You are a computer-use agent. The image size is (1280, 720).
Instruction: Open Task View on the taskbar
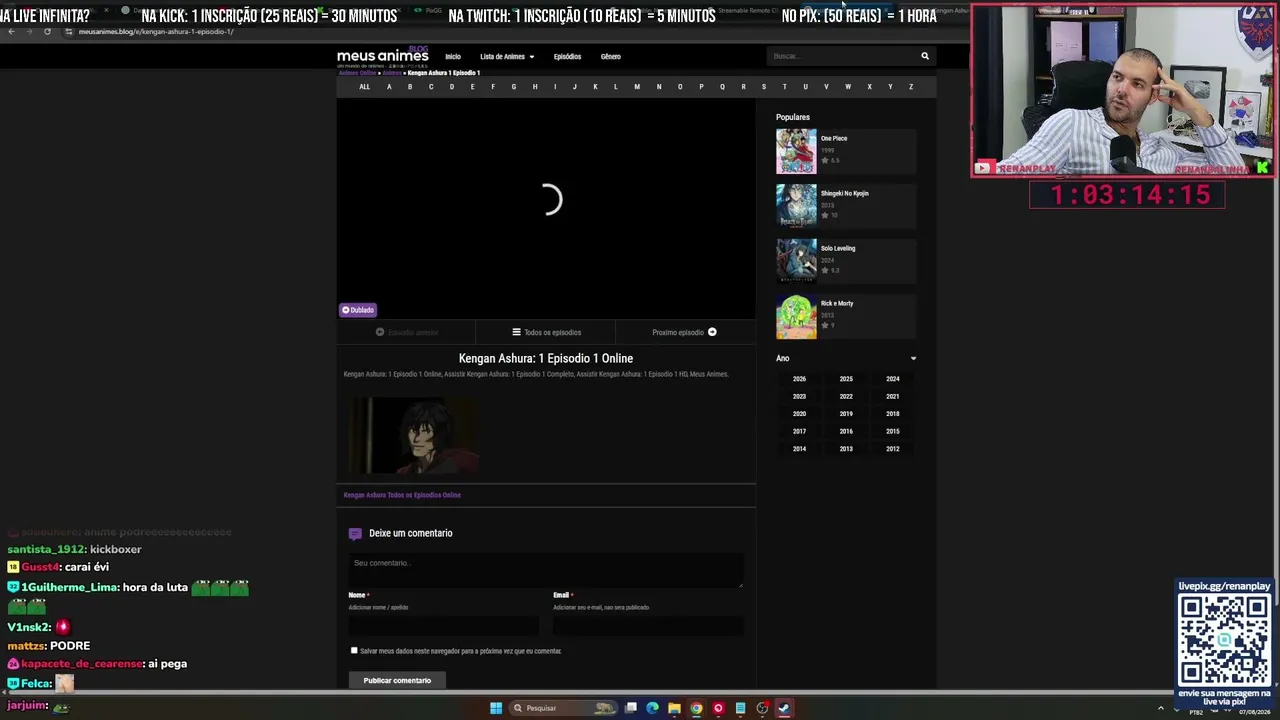[x=631, y=708]
